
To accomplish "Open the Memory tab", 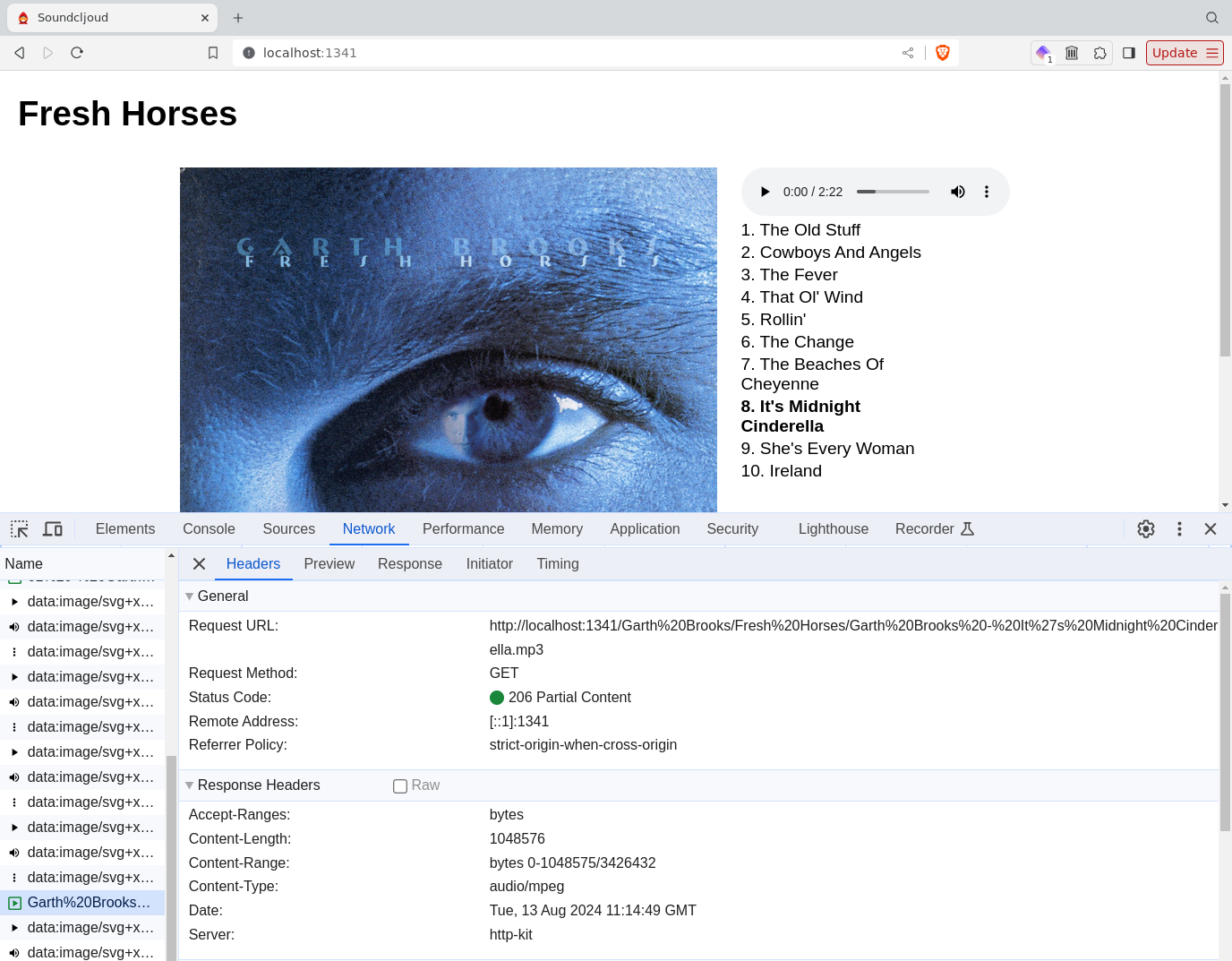I will pyautogui.click(x=557, y=529).
